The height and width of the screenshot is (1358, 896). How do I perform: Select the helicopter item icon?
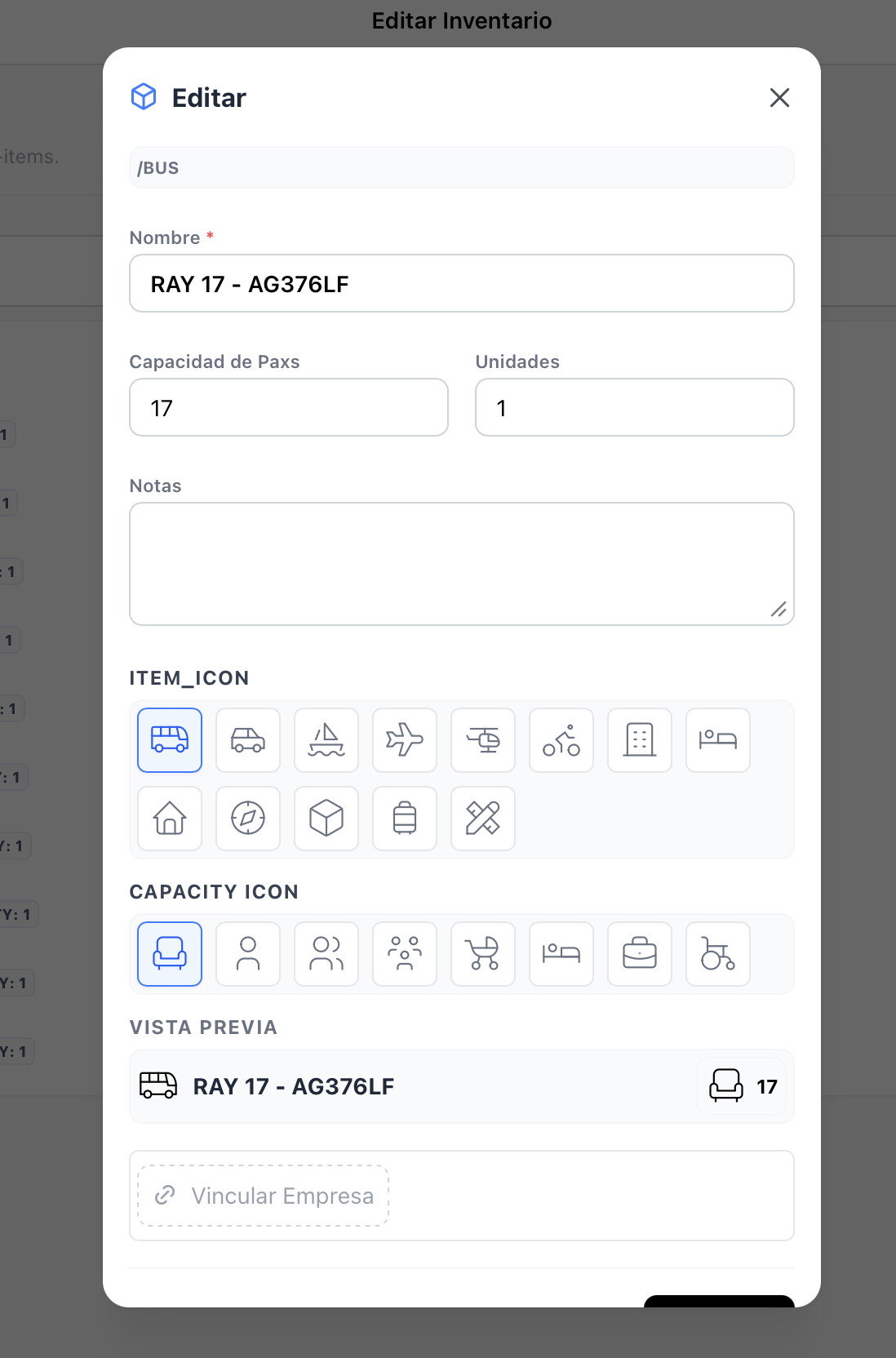[483, 740]
